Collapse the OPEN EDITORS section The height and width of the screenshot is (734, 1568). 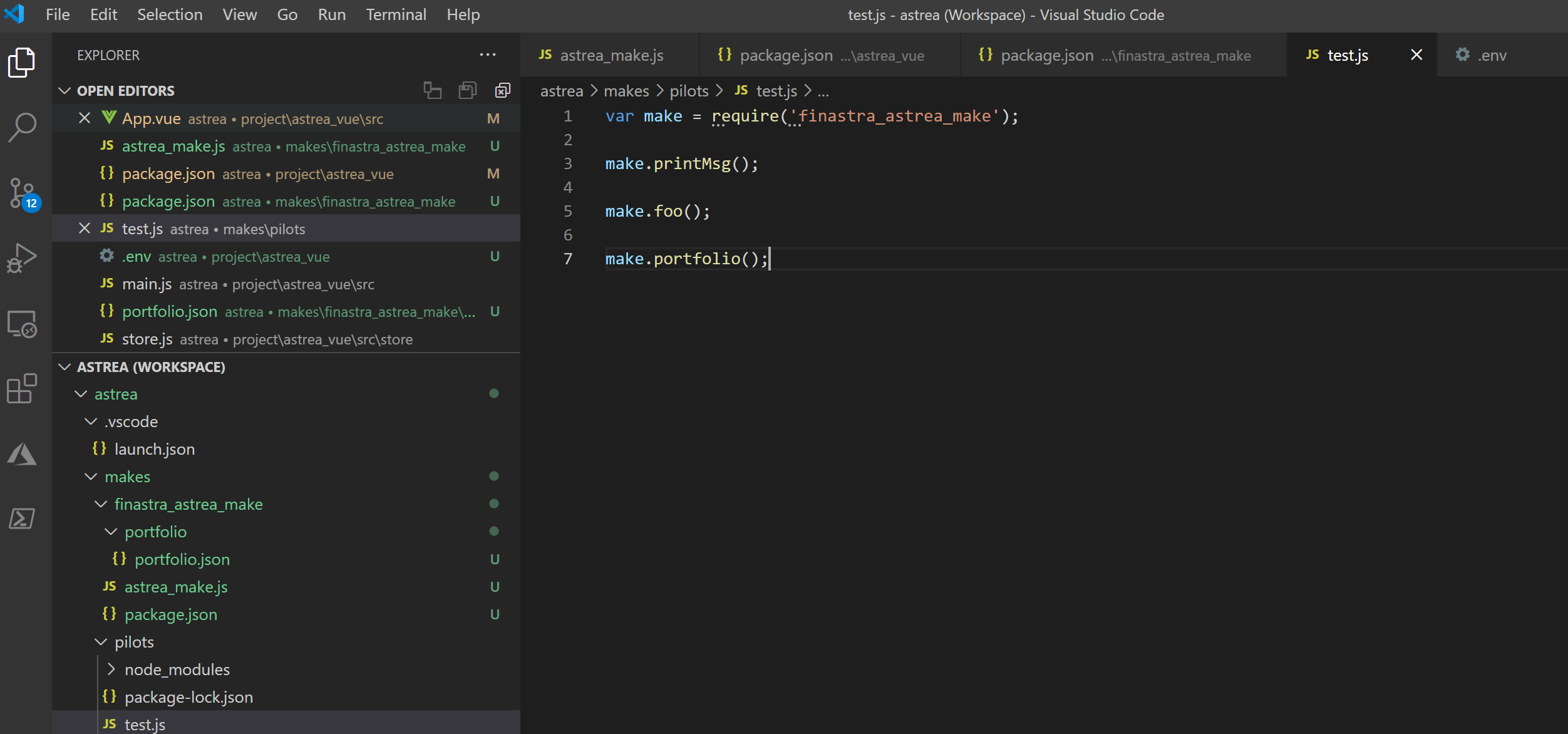click(x=64, y=91)
